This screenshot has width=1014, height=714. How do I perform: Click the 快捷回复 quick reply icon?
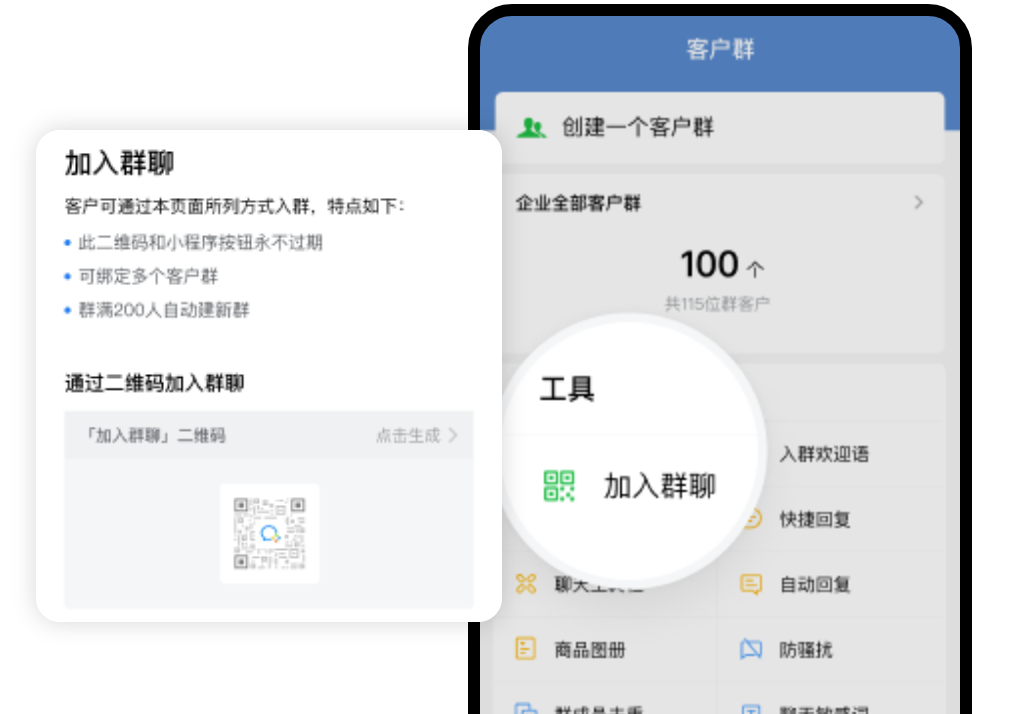752,520
